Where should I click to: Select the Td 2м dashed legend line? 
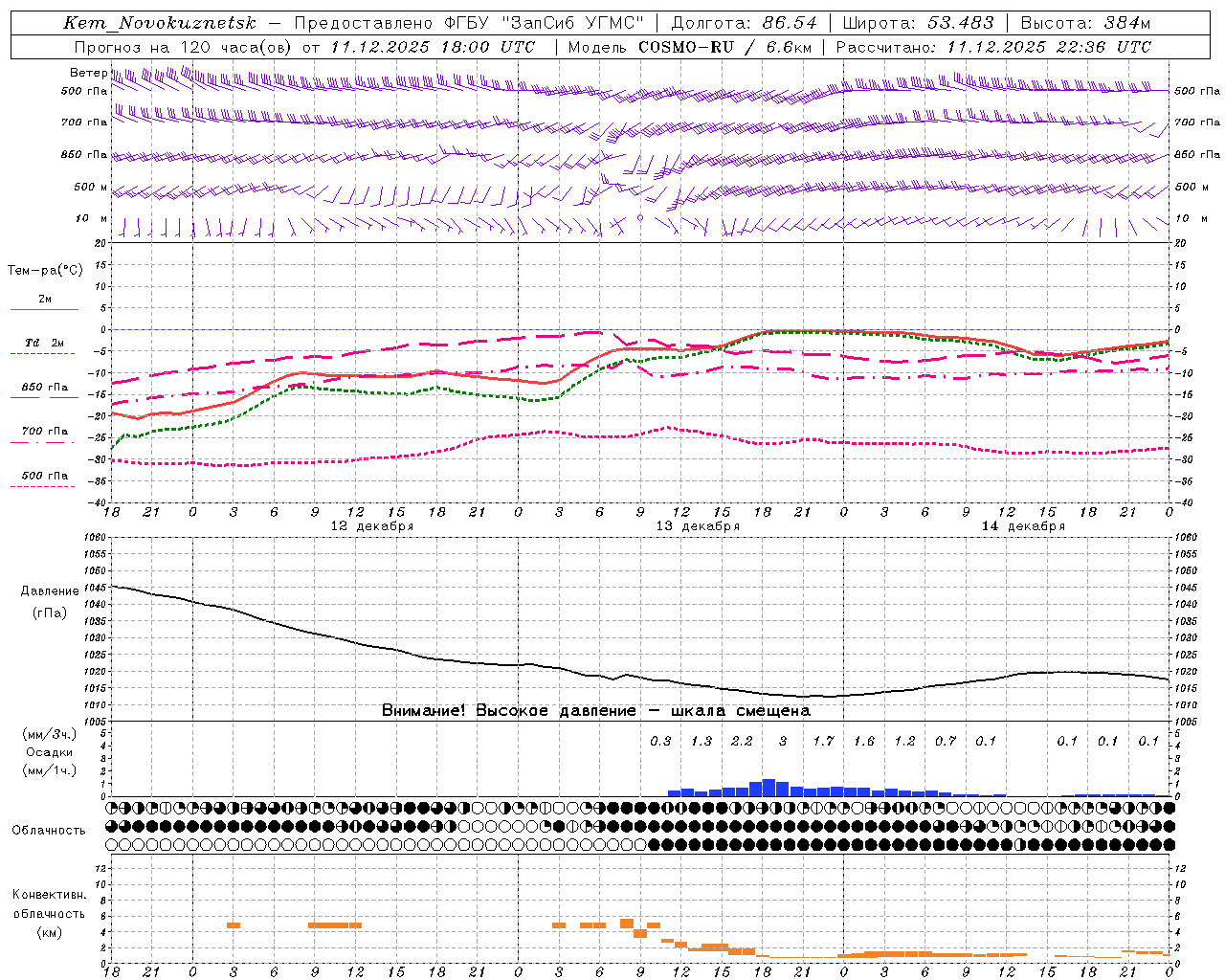click(x=43, y=353)
